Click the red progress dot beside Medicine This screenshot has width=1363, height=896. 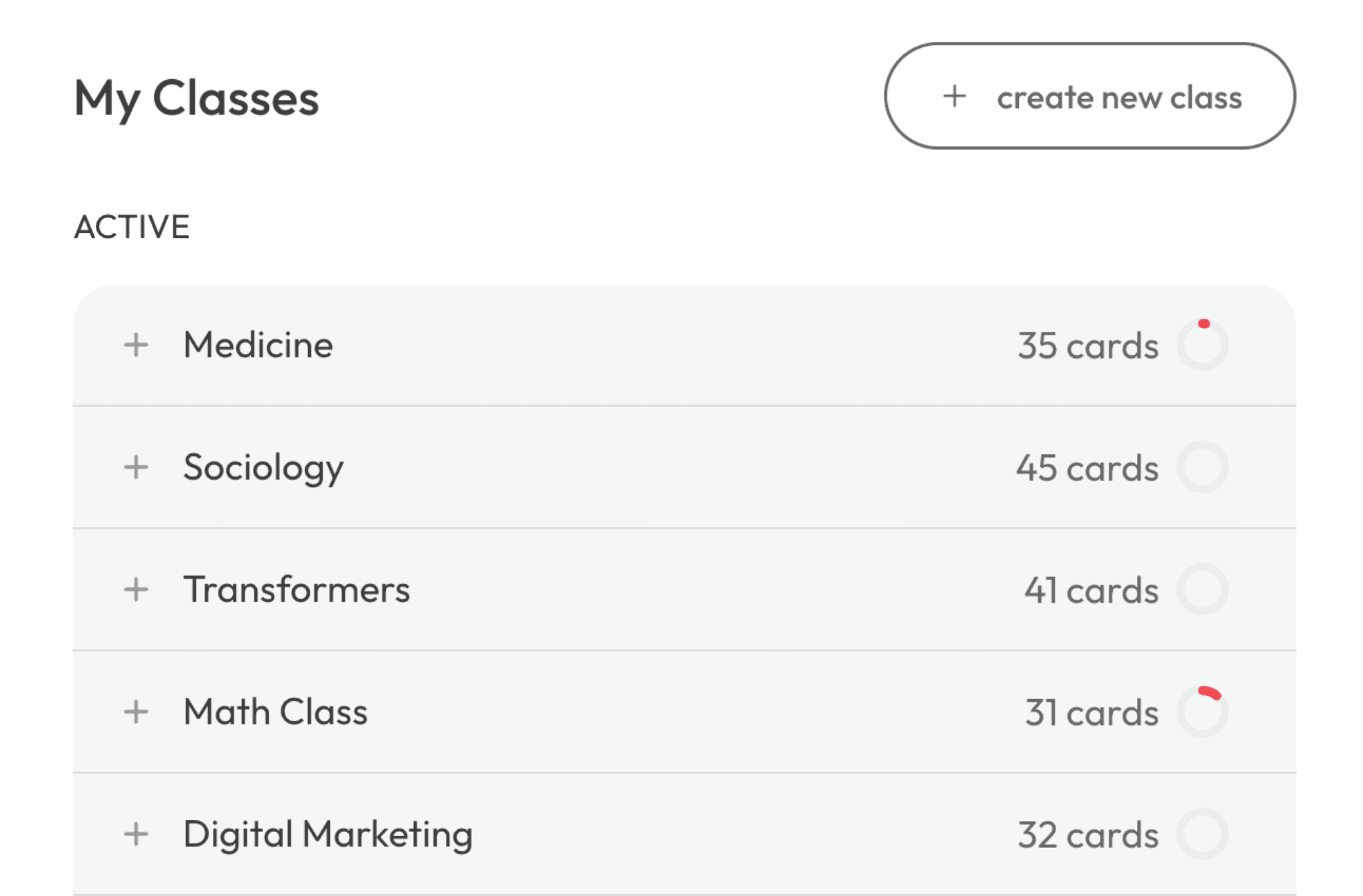1205,324
